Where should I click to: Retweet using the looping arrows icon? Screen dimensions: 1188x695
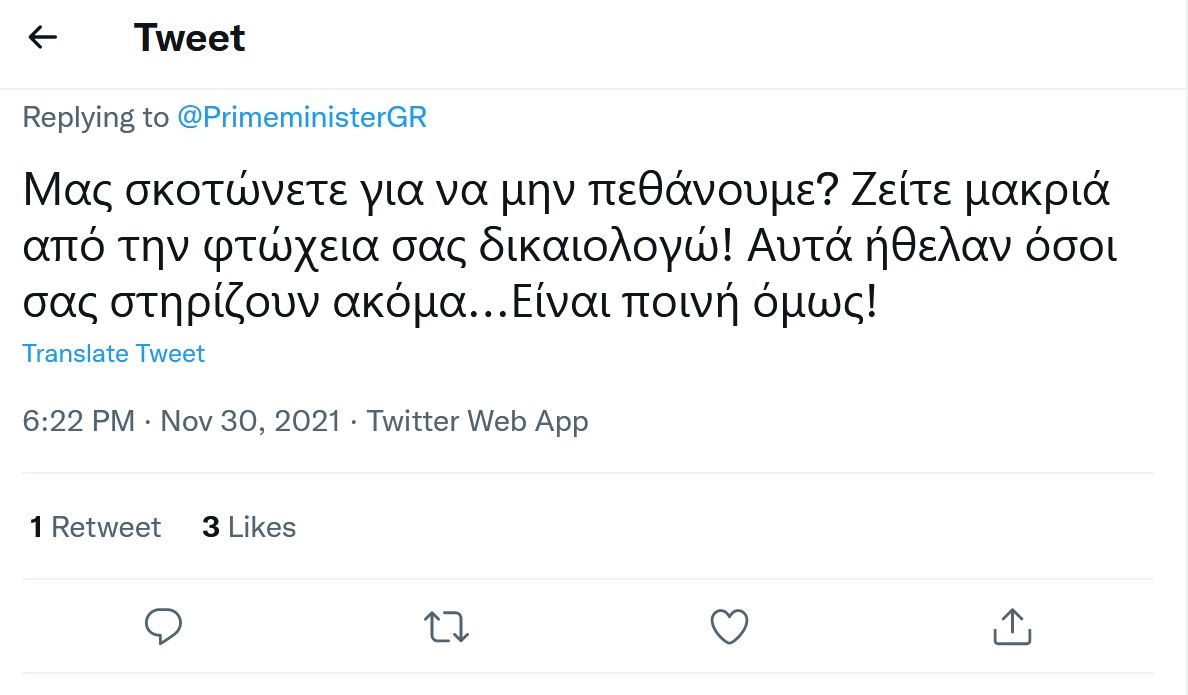[446, 627]
